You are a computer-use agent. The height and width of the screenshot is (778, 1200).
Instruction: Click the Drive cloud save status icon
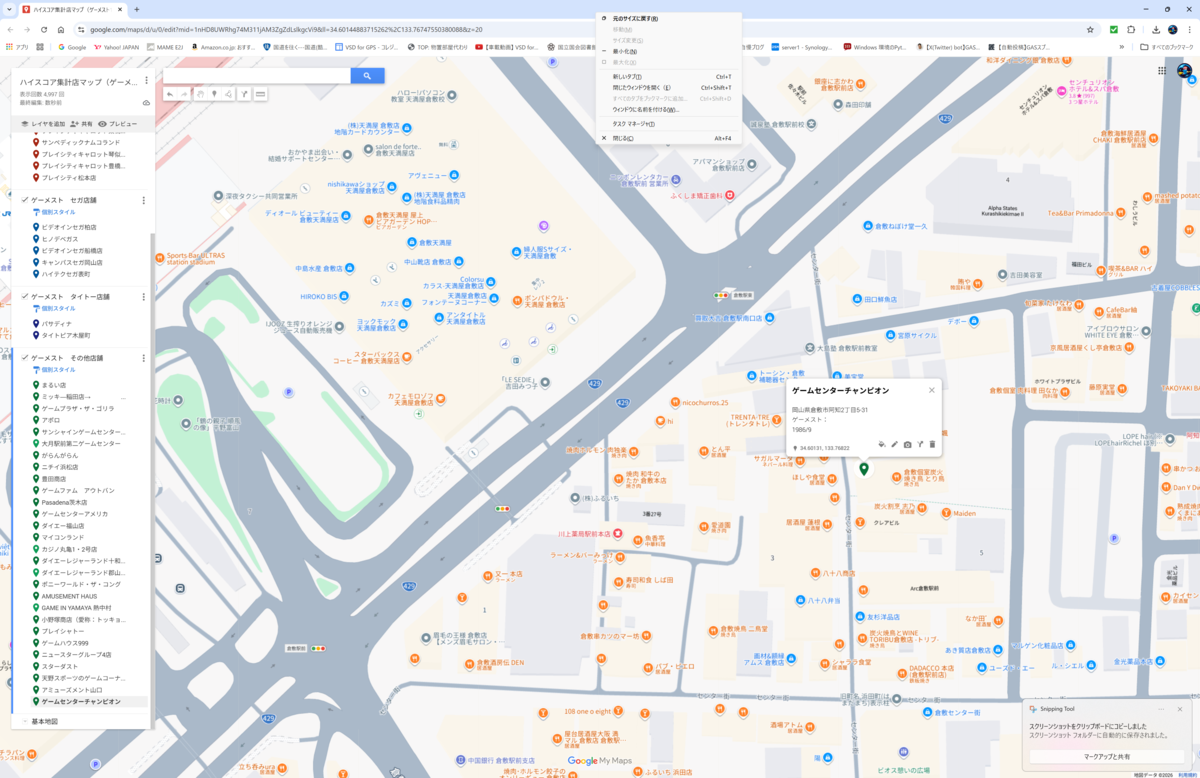(147, 102)
